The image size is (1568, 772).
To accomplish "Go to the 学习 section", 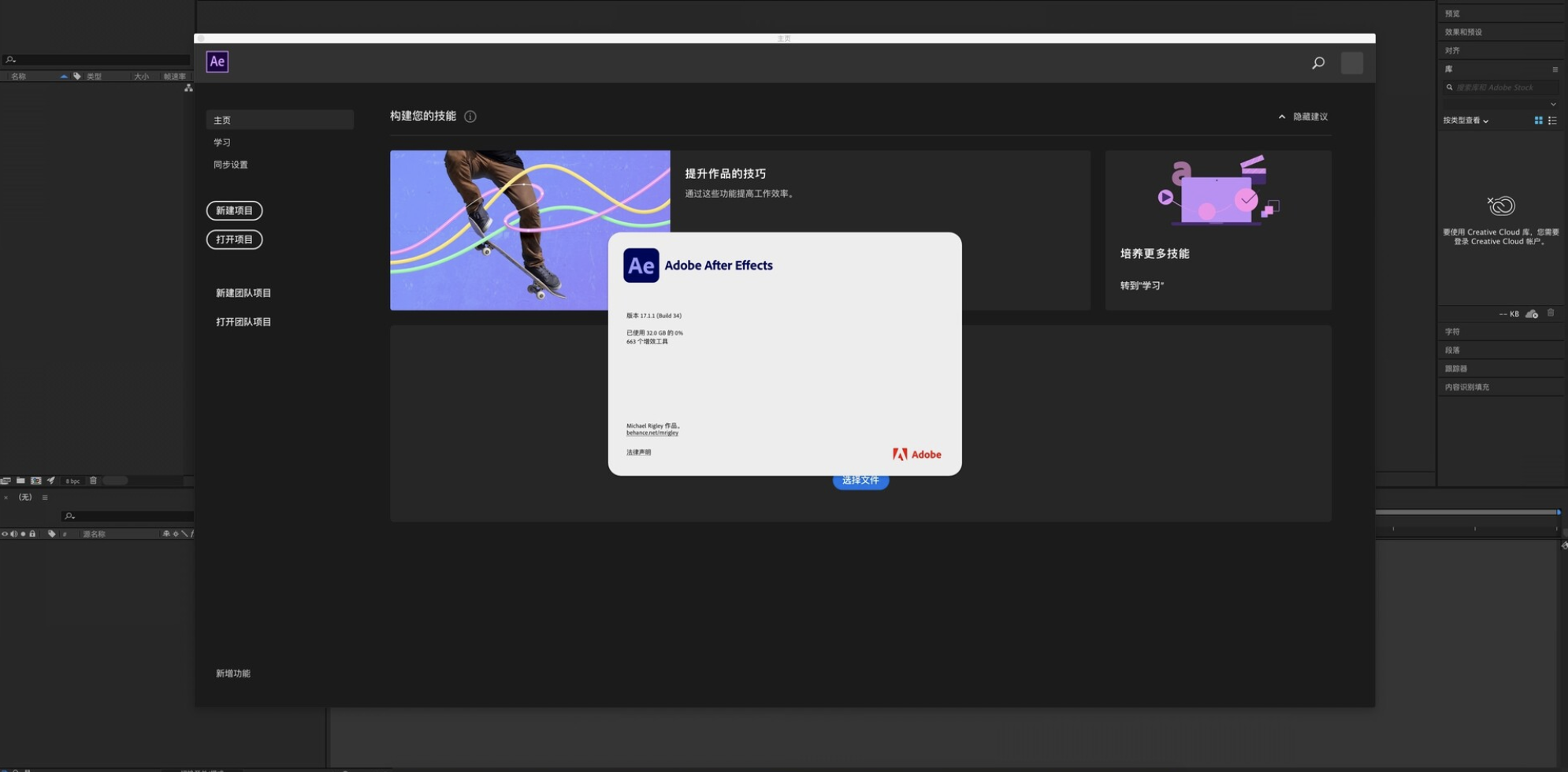I will (222, 143).
